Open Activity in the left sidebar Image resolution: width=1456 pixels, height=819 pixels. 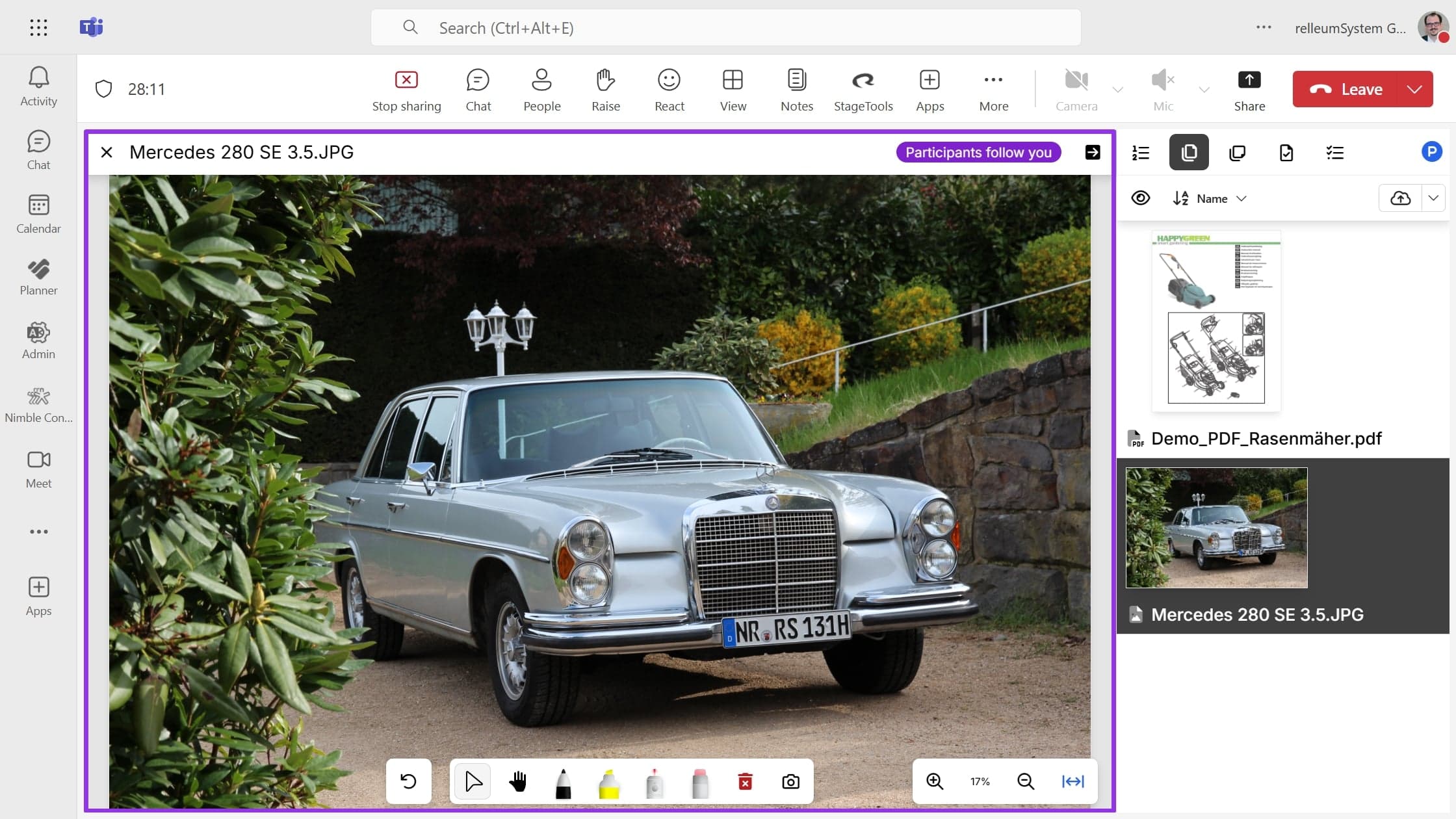coord(38,87)
